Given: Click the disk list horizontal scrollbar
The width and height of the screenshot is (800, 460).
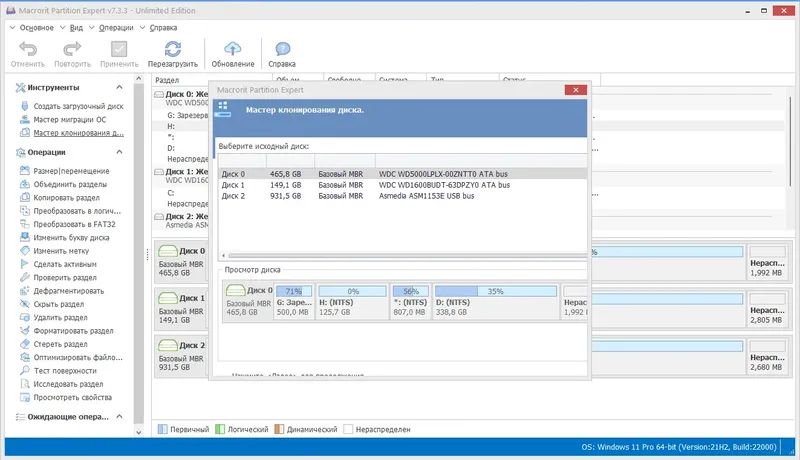Looking at the screenshot, I should (406, 255).
